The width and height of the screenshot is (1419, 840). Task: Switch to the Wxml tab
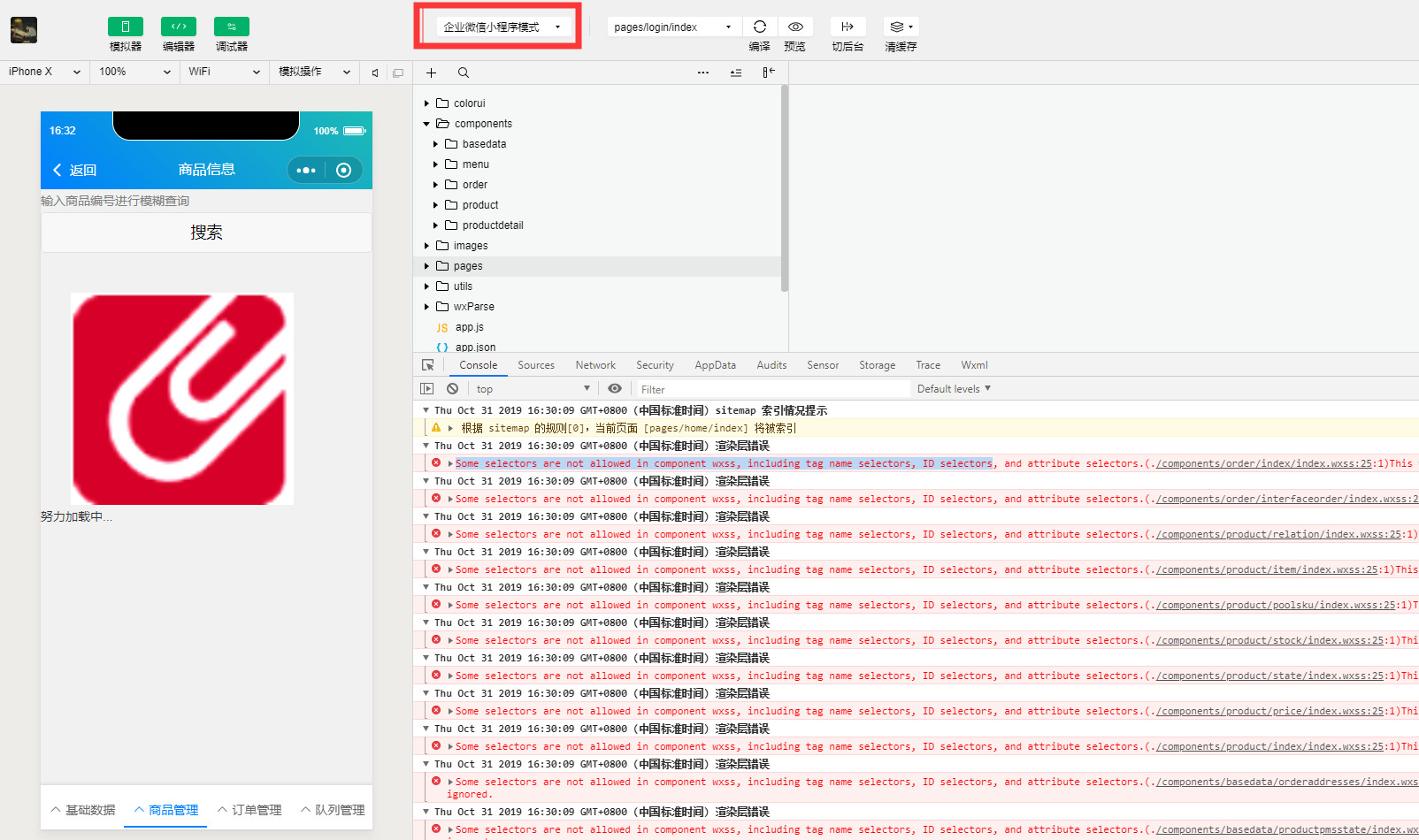[x=974, y=365]
